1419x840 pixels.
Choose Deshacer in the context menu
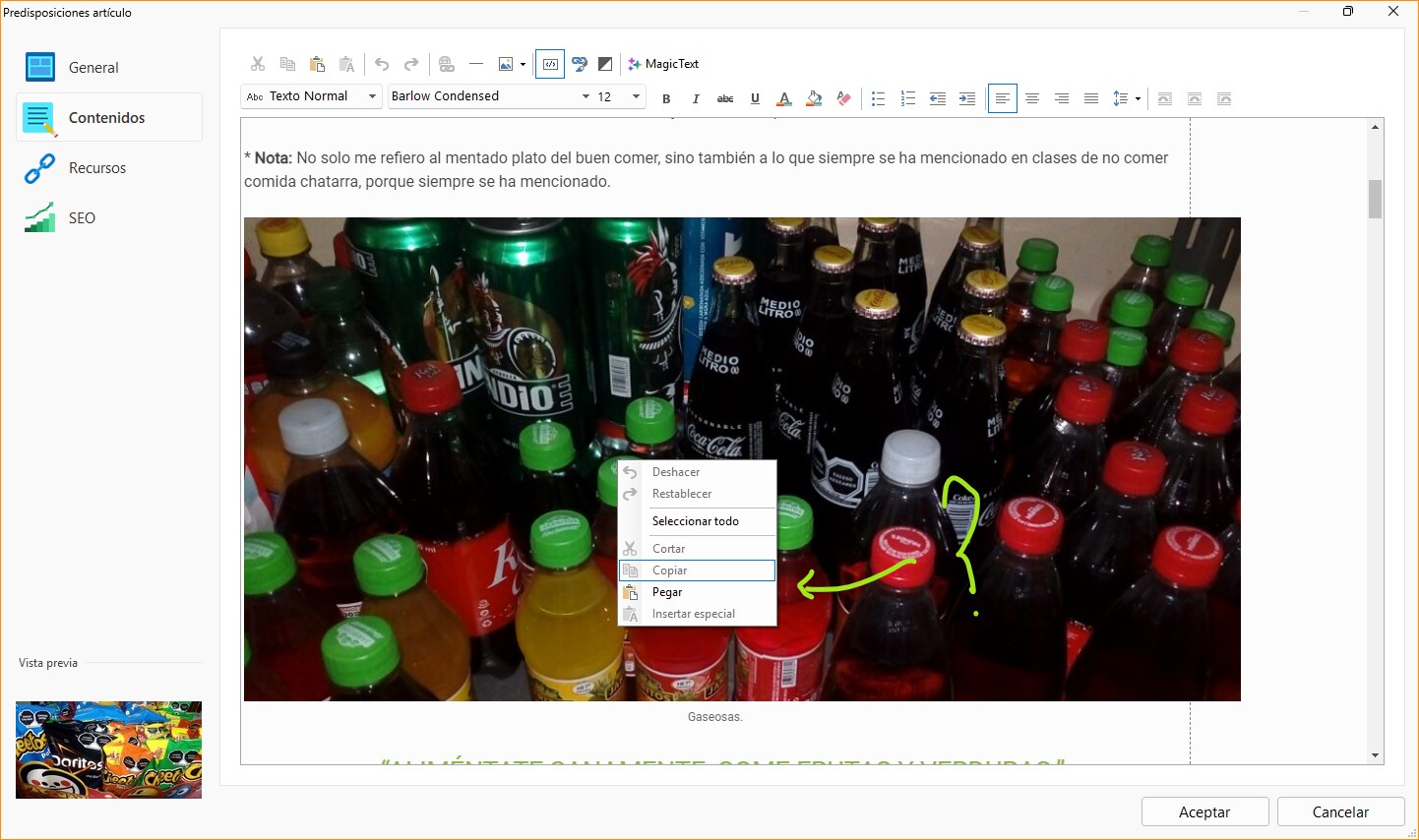tap(698, 472)
